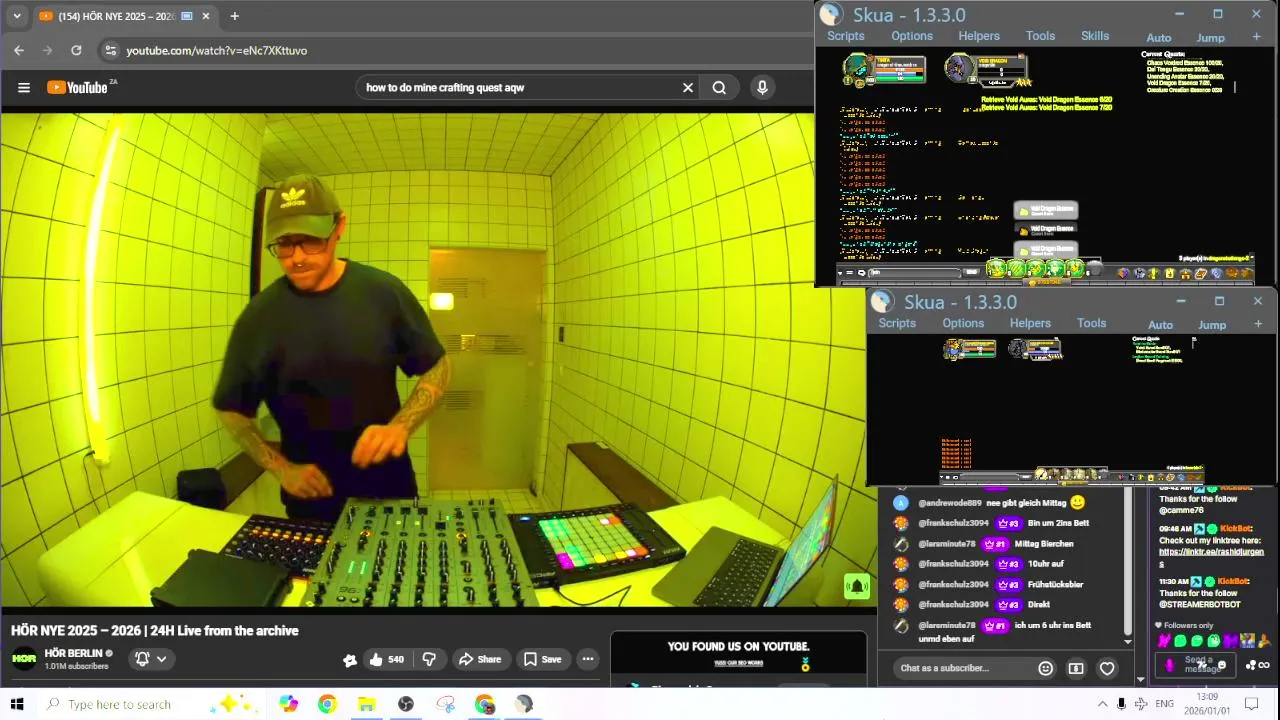The image size is (1280, 720).
Task: Open Scripts menu in top Skua window
Action: tap(845, 36)
